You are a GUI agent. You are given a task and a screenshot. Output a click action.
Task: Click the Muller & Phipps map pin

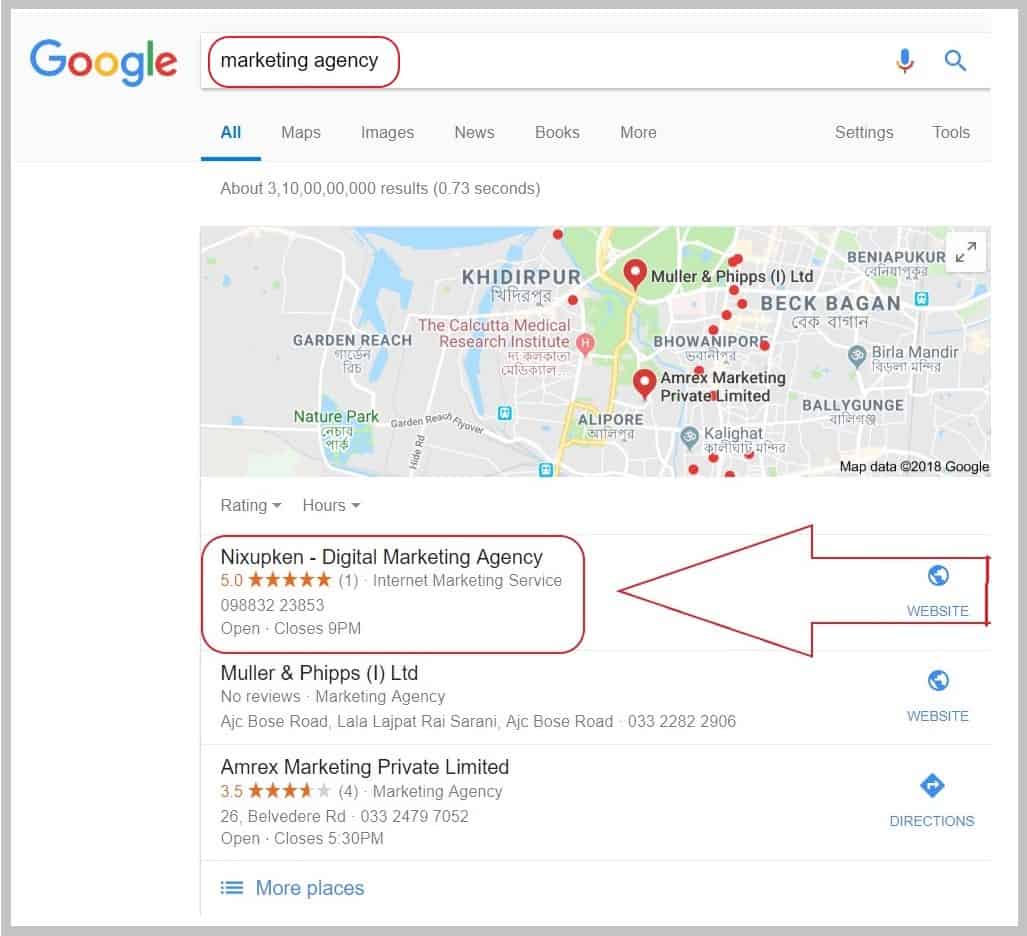point(635,274)
